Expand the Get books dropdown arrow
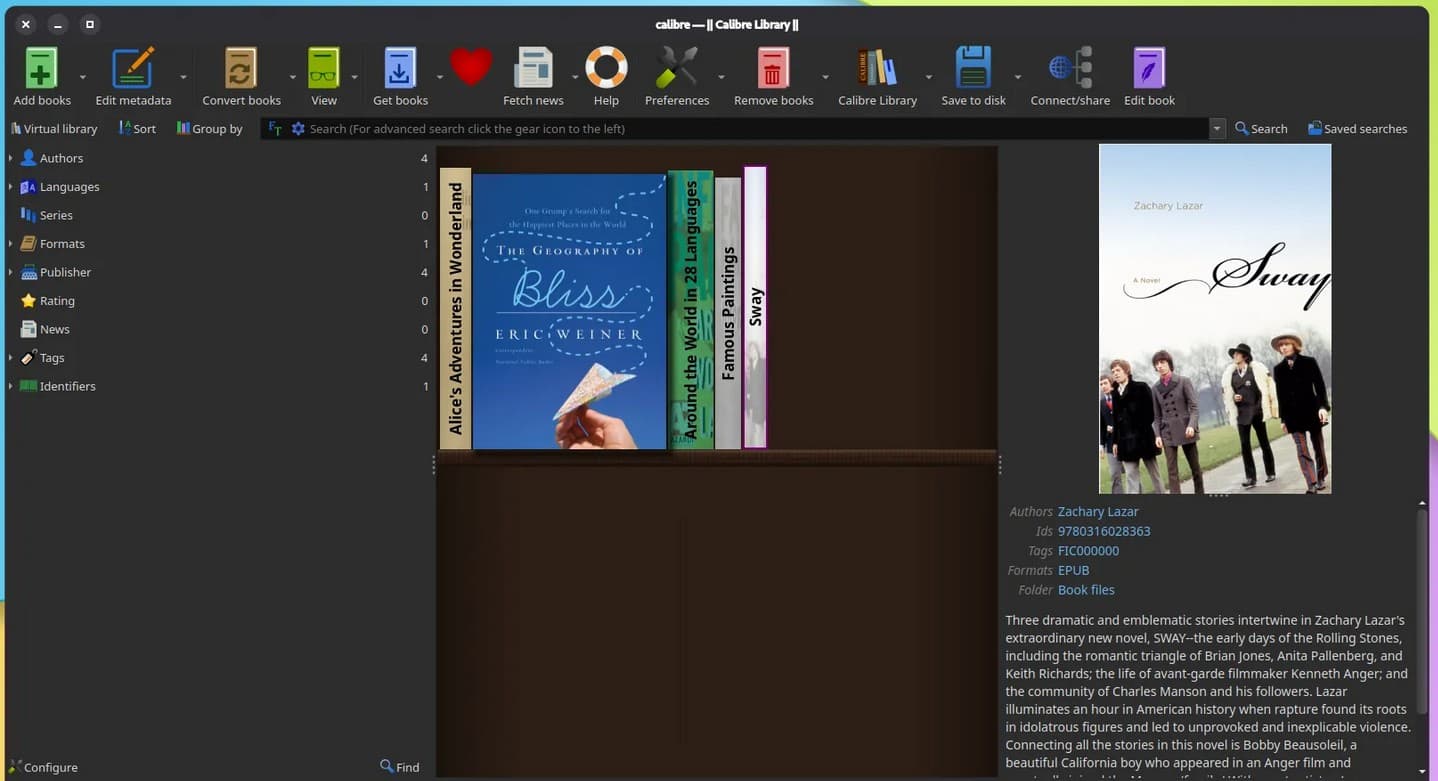Viewport: 1438px width, 781px height. [x=439, y=76]
